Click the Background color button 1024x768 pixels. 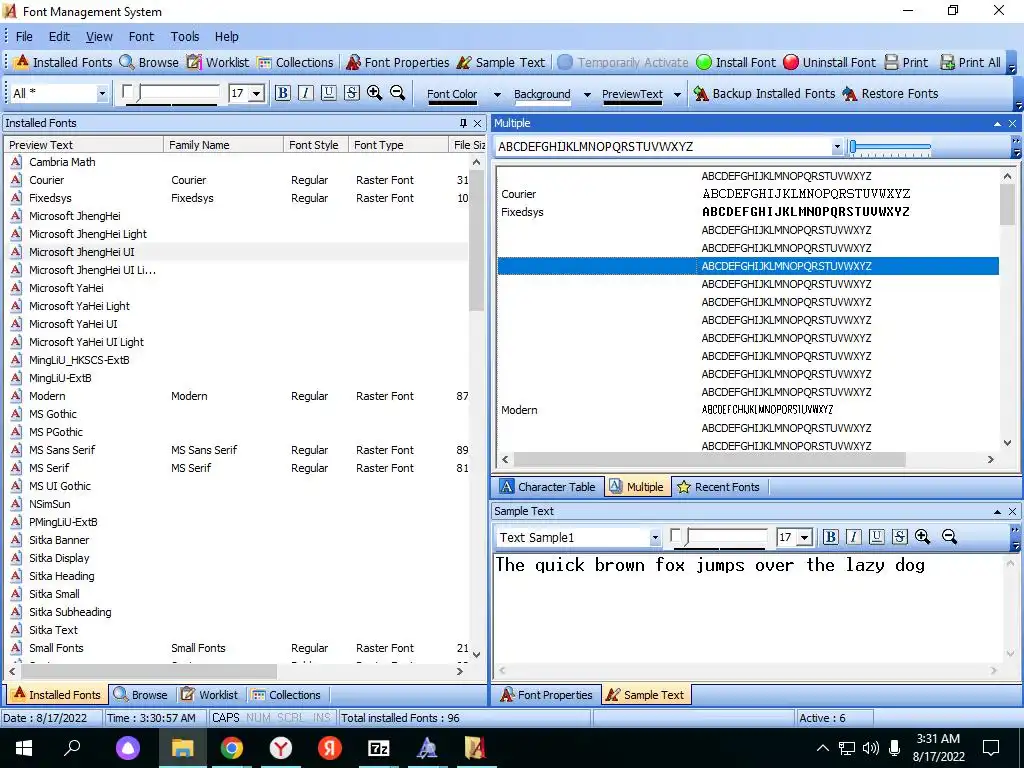pyautogui.click(x=542, y=94)
